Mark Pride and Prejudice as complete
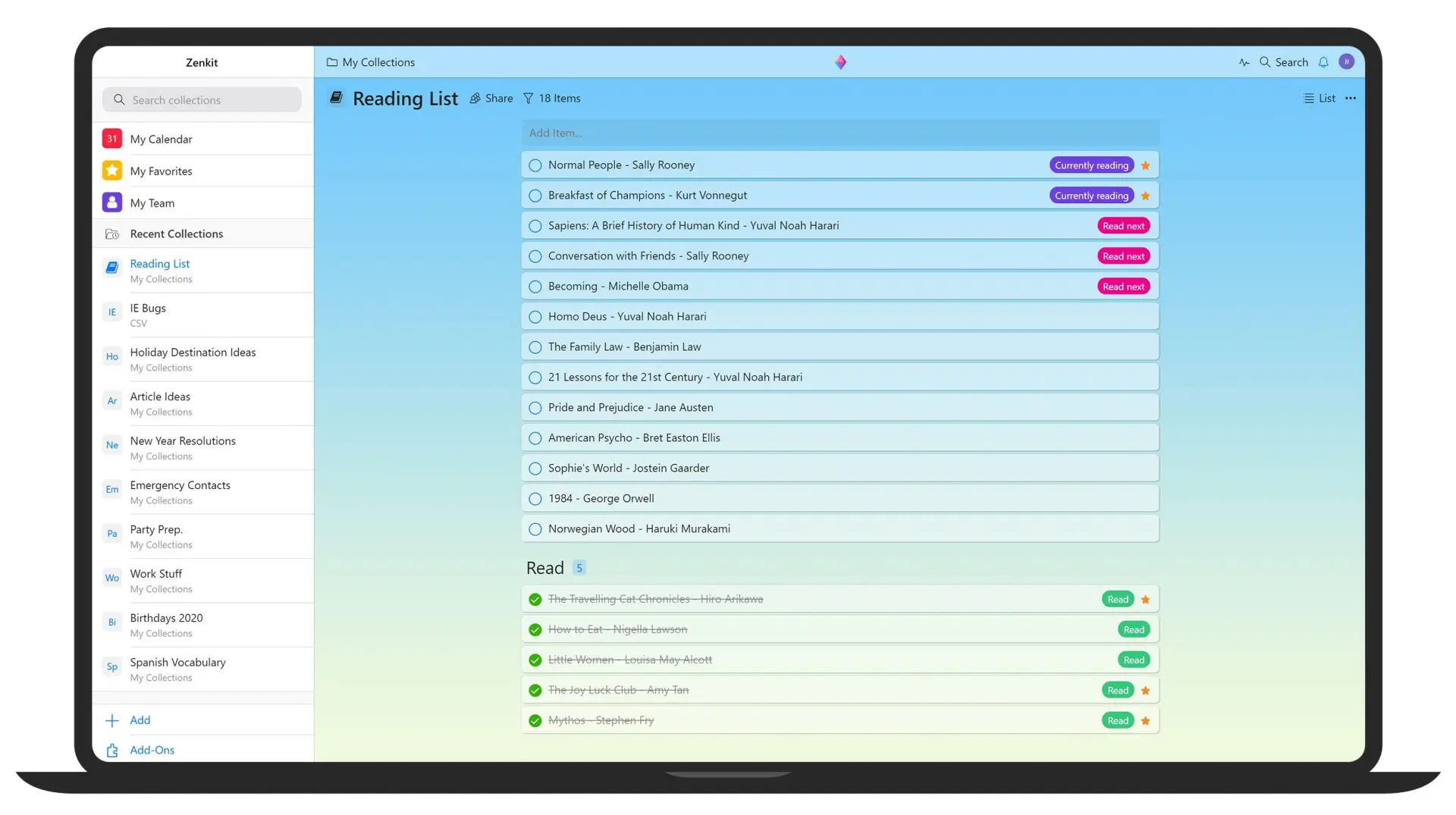1456x815 pixels. (535, 408)
